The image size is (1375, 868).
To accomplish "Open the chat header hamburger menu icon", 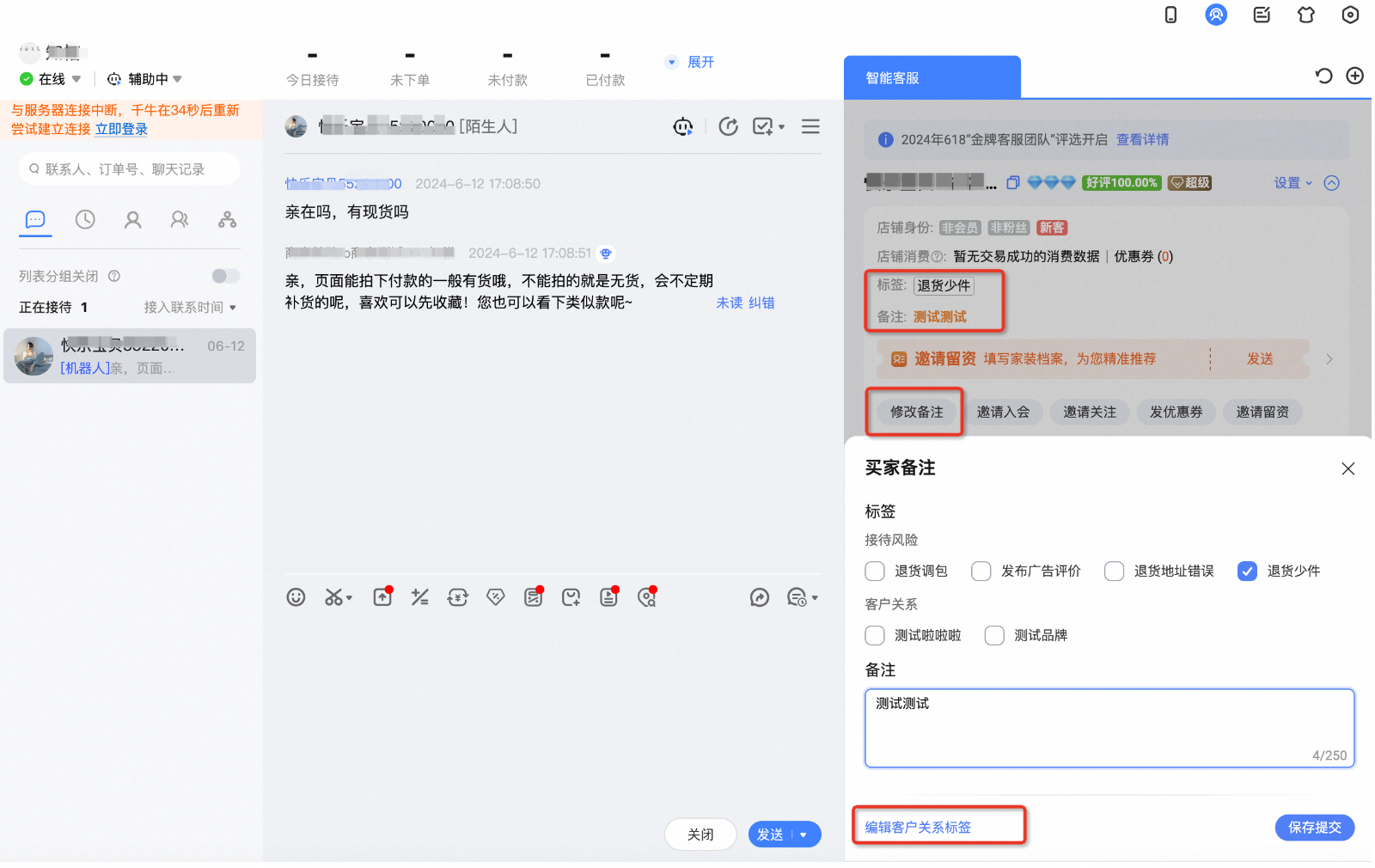I will (x=810, y=126).
